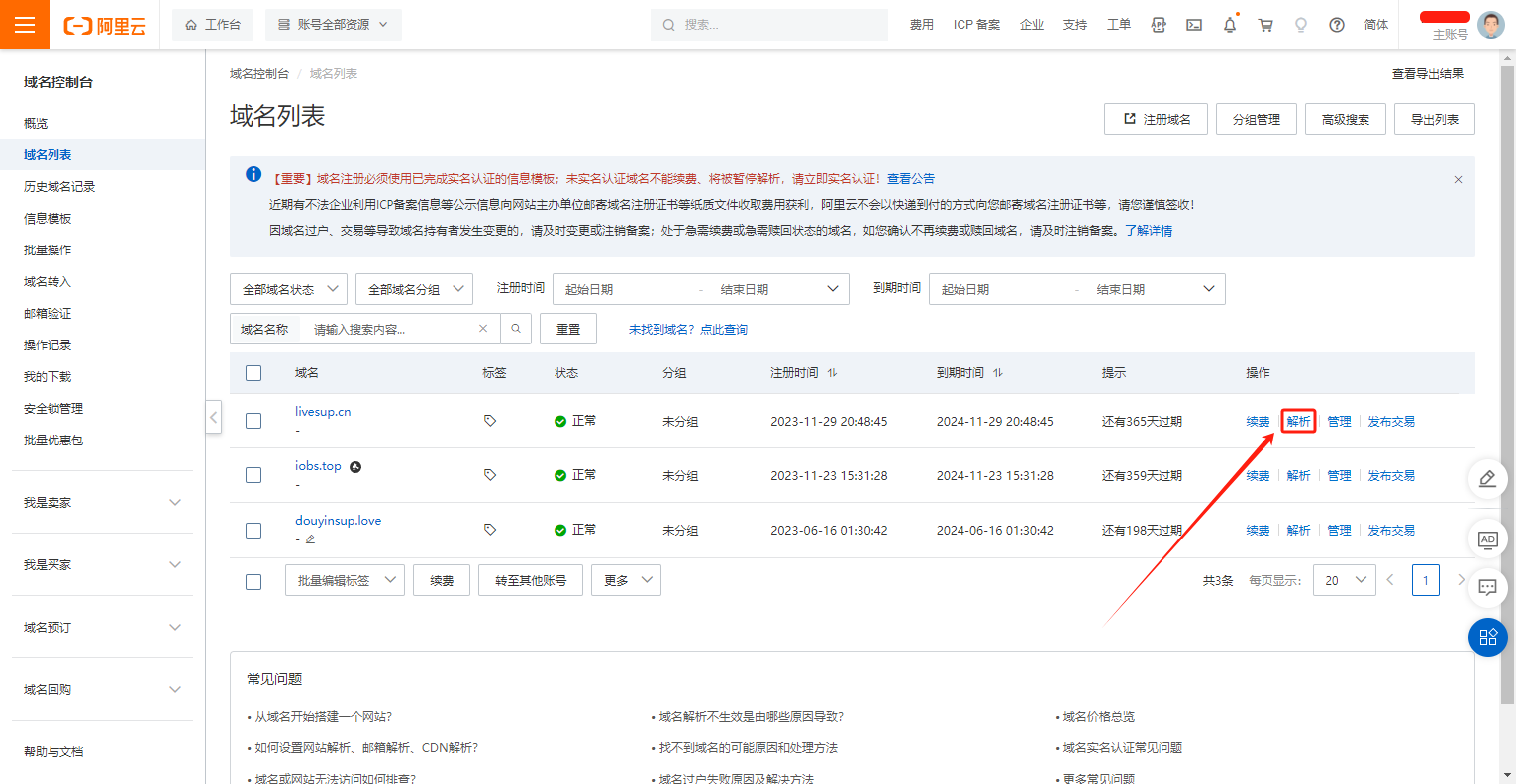Click the floating edit pencil button
The height and width of the screenshot is (784, 1516).
pos(1487,479)
